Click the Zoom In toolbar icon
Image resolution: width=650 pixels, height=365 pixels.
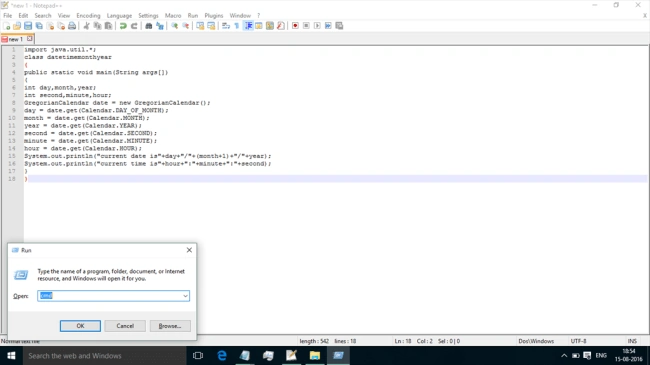pyautogui.click(x=175, y=26)
